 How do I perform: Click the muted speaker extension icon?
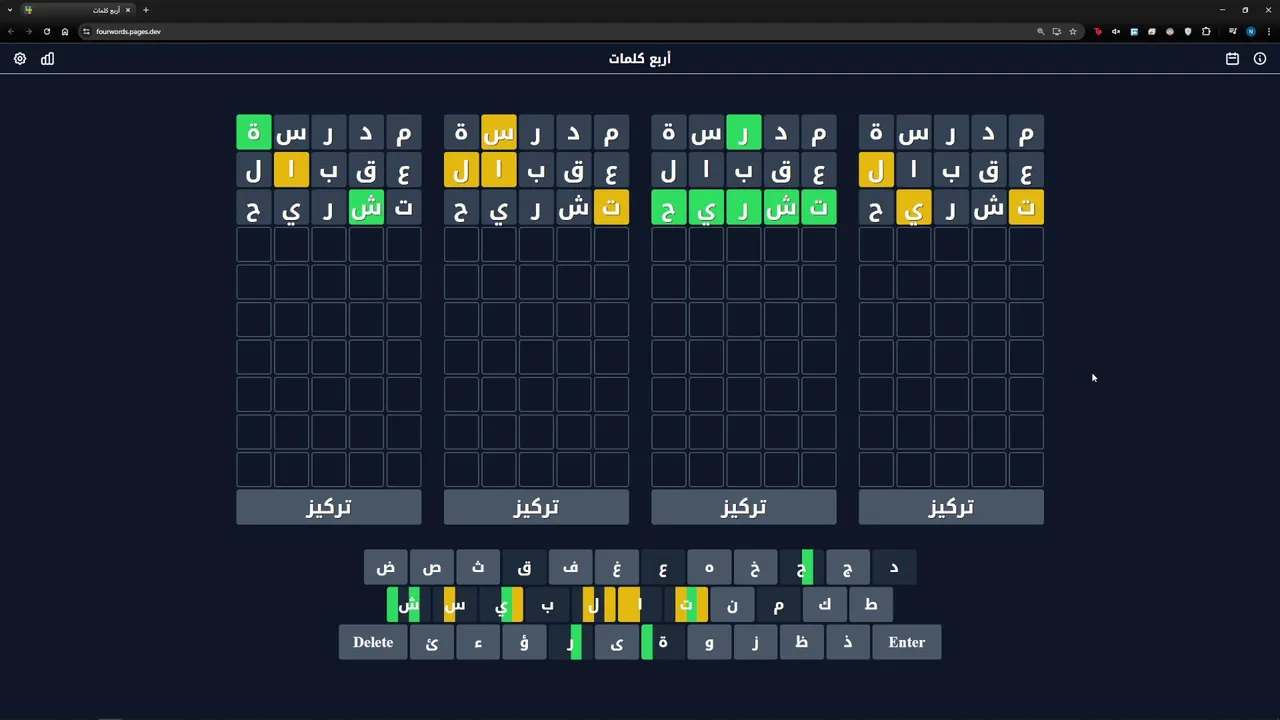(x=1116, y=31)
